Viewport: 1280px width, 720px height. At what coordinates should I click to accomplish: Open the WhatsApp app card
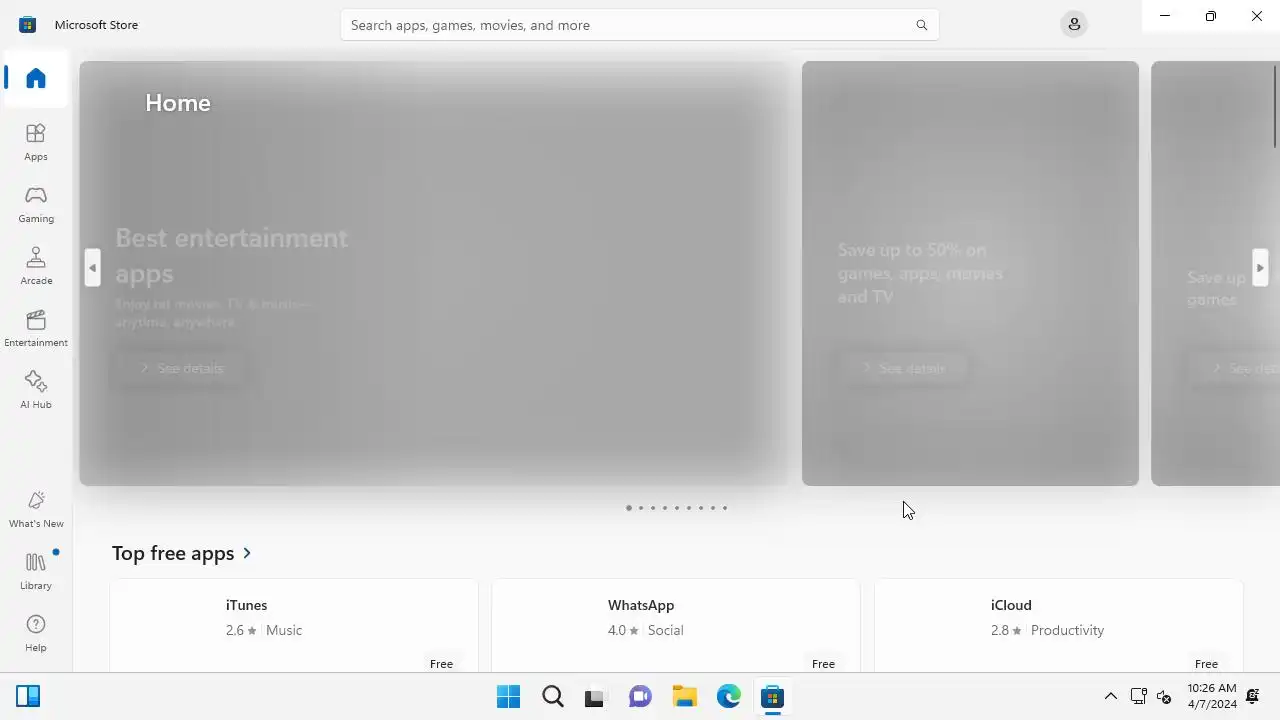pyautogui.click(x=676, y=626)
